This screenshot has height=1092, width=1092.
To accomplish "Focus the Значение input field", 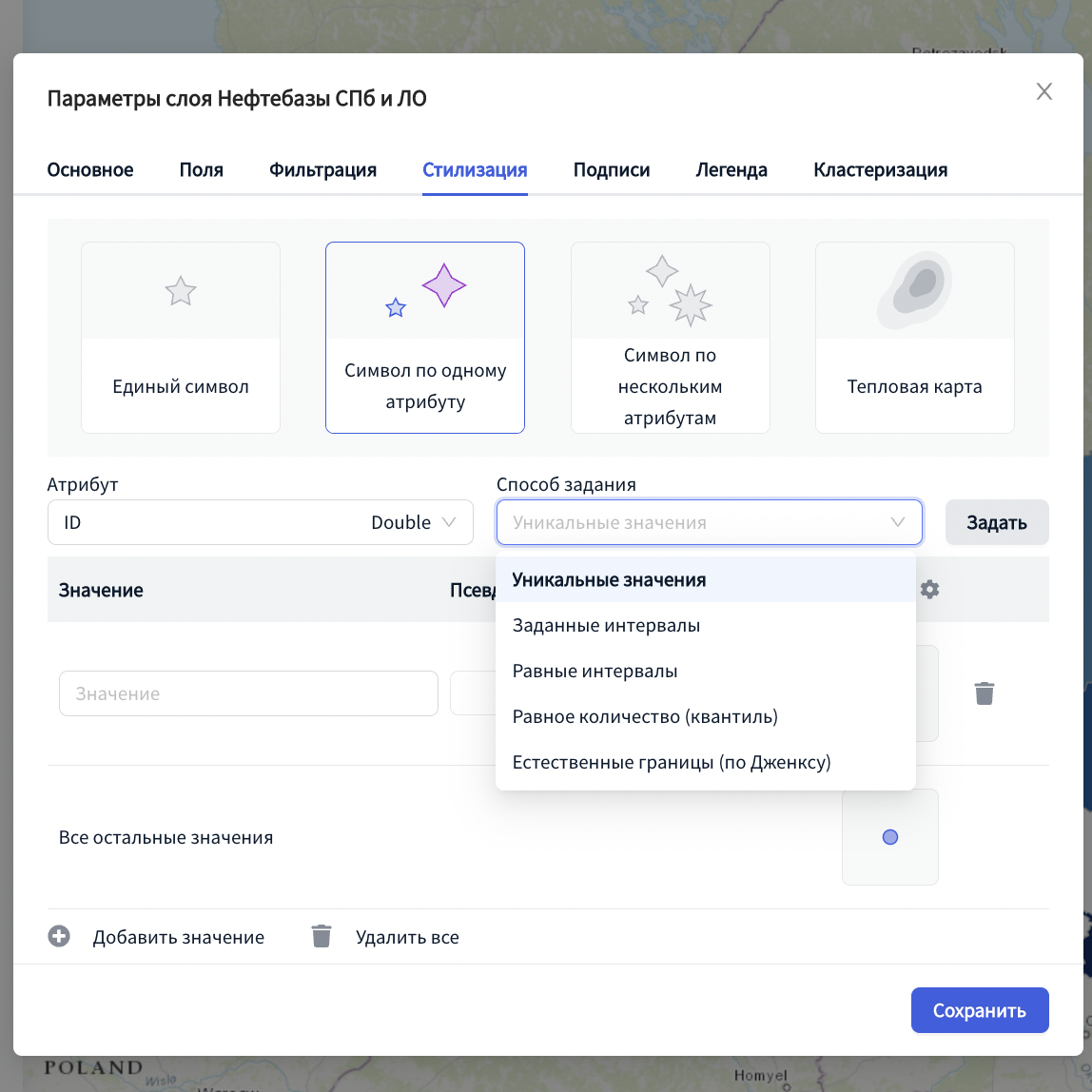I will tap(248, 693).
